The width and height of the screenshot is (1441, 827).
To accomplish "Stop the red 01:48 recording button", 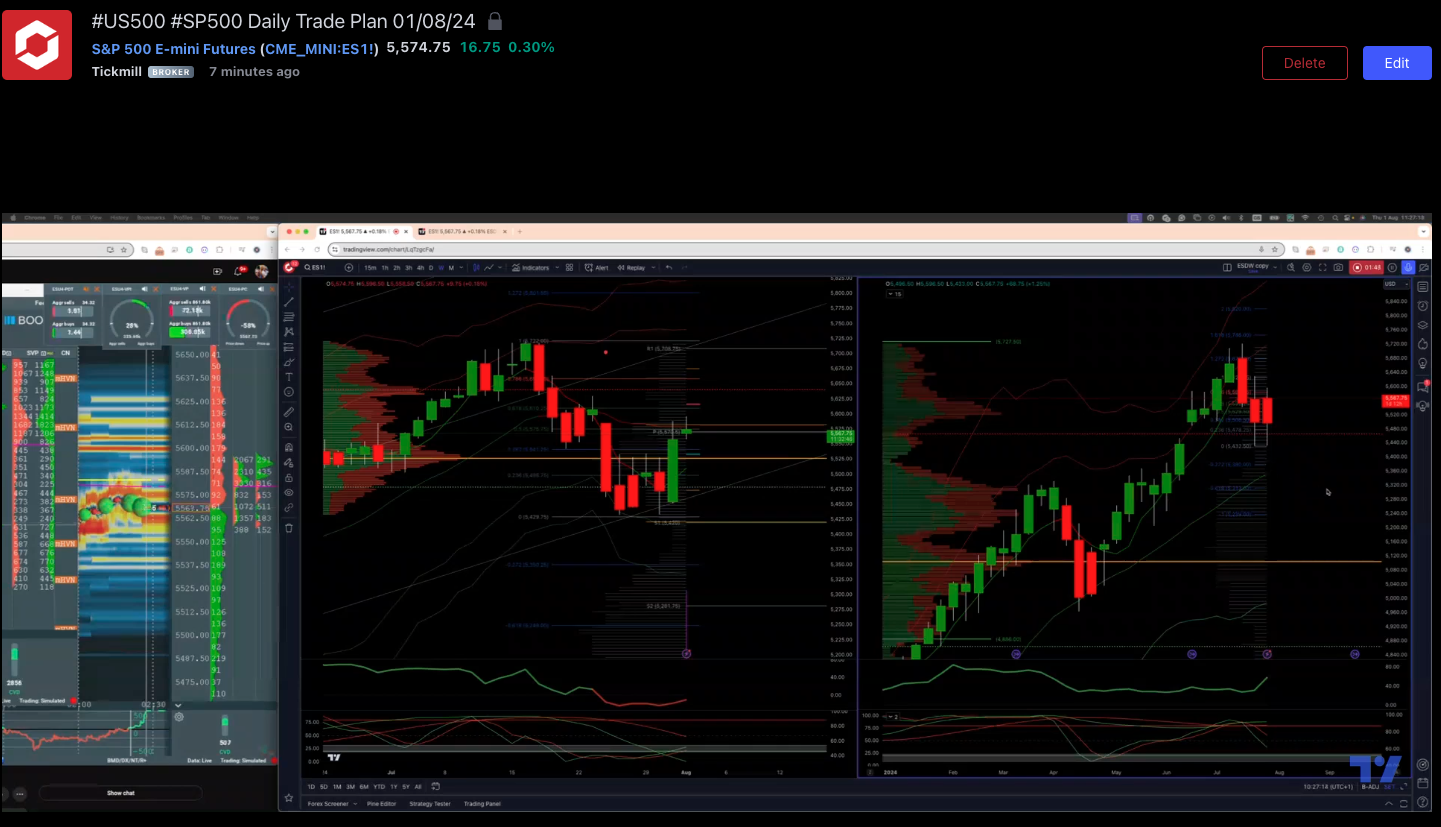I will 1366,267.
